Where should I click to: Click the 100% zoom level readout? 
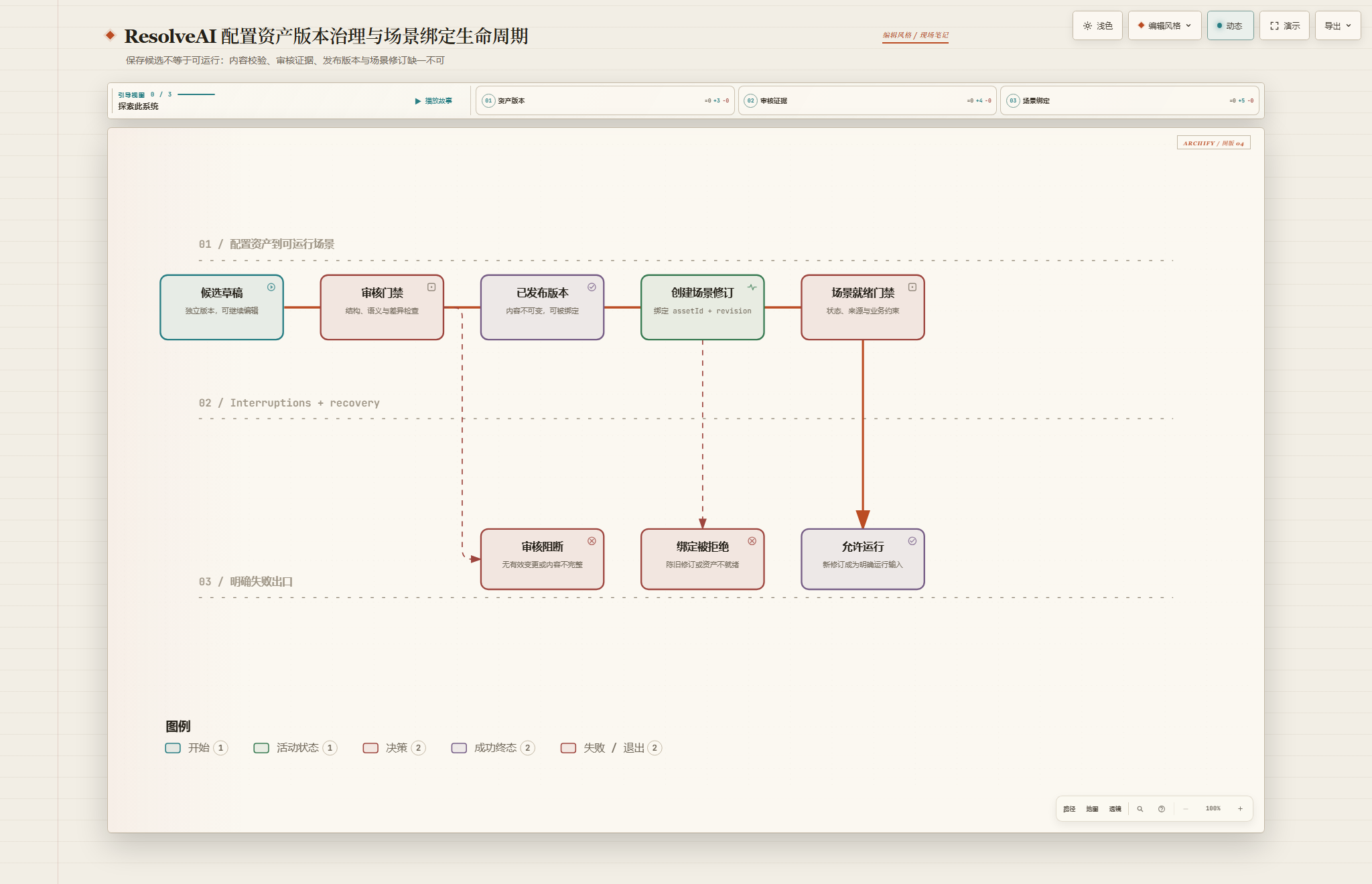click(x=1213, y=809)
